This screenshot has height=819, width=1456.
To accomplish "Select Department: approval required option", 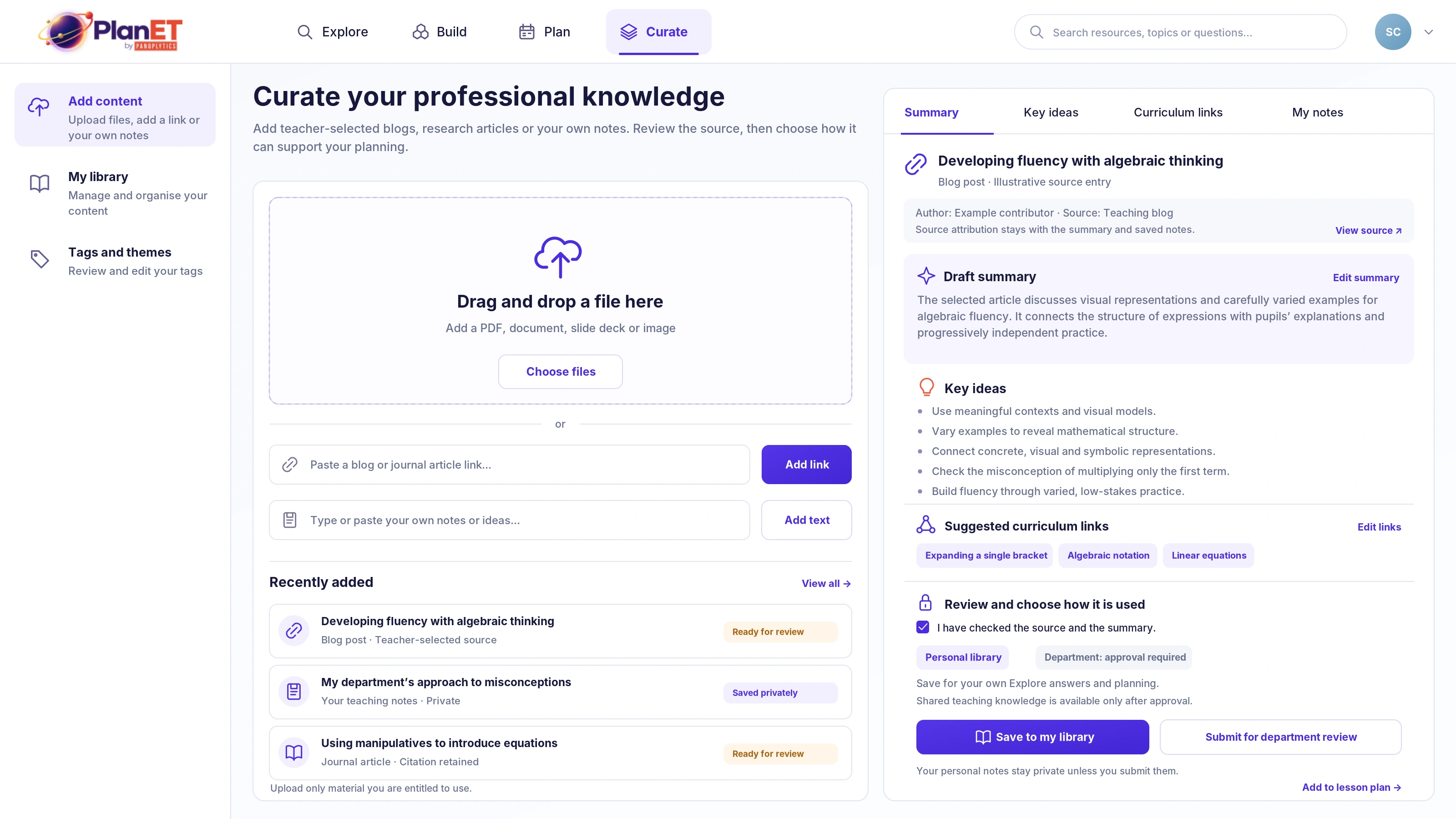I will pos(1114,657).
